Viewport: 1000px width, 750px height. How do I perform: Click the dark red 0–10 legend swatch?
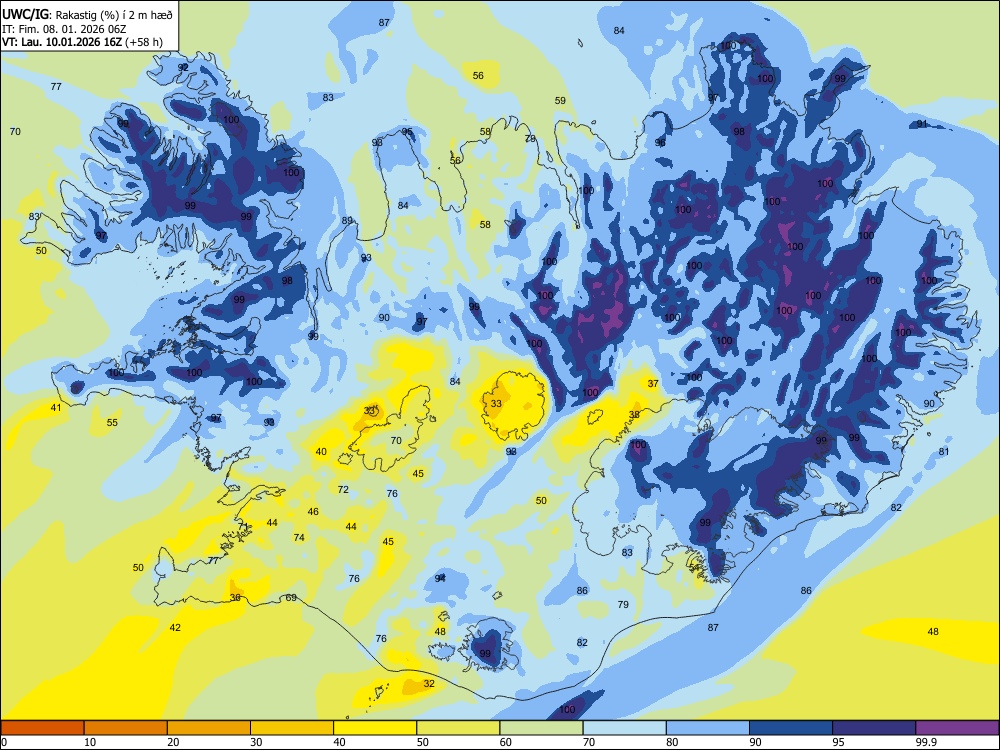coord(42,728)
